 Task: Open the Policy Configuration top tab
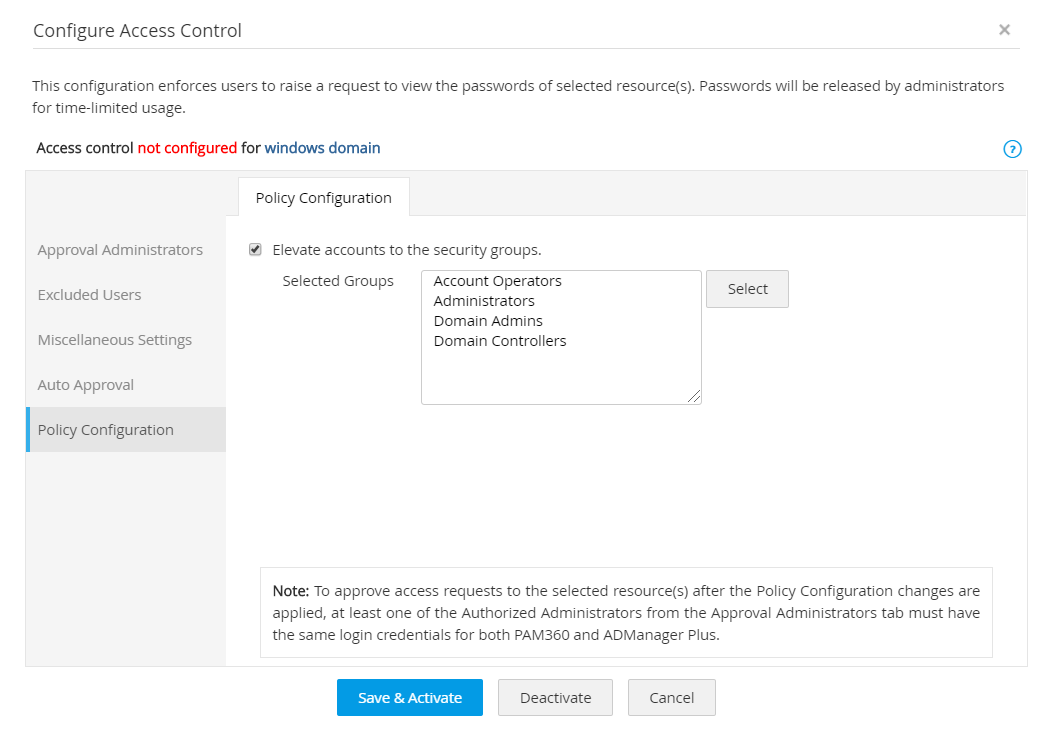[323, 197]
